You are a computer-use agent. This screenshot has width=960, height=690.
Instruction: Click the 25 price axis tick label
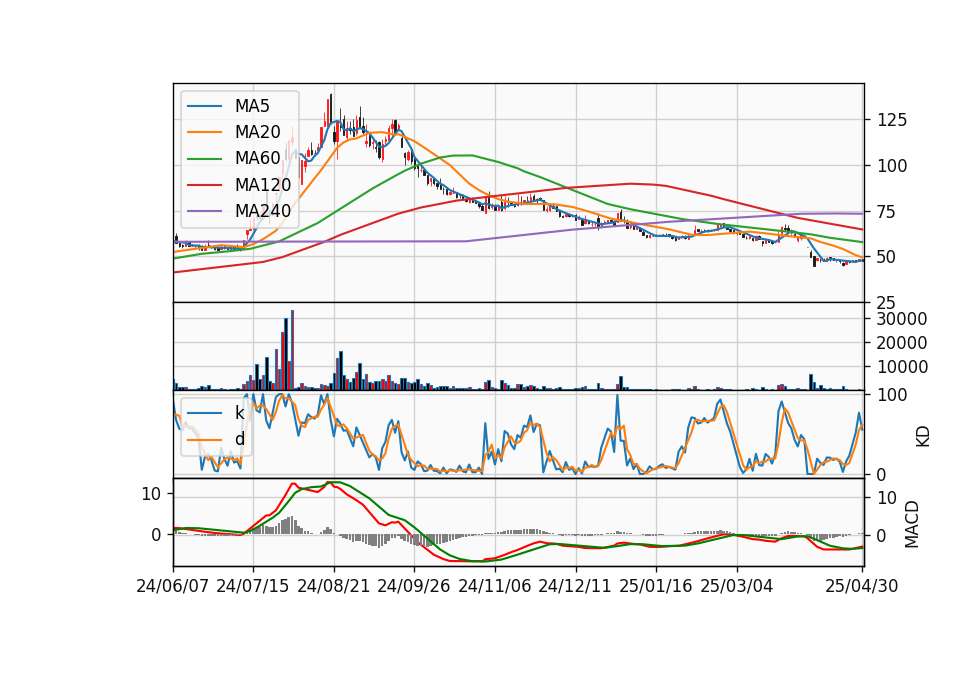pyautogui.click(x=887, y=303)
